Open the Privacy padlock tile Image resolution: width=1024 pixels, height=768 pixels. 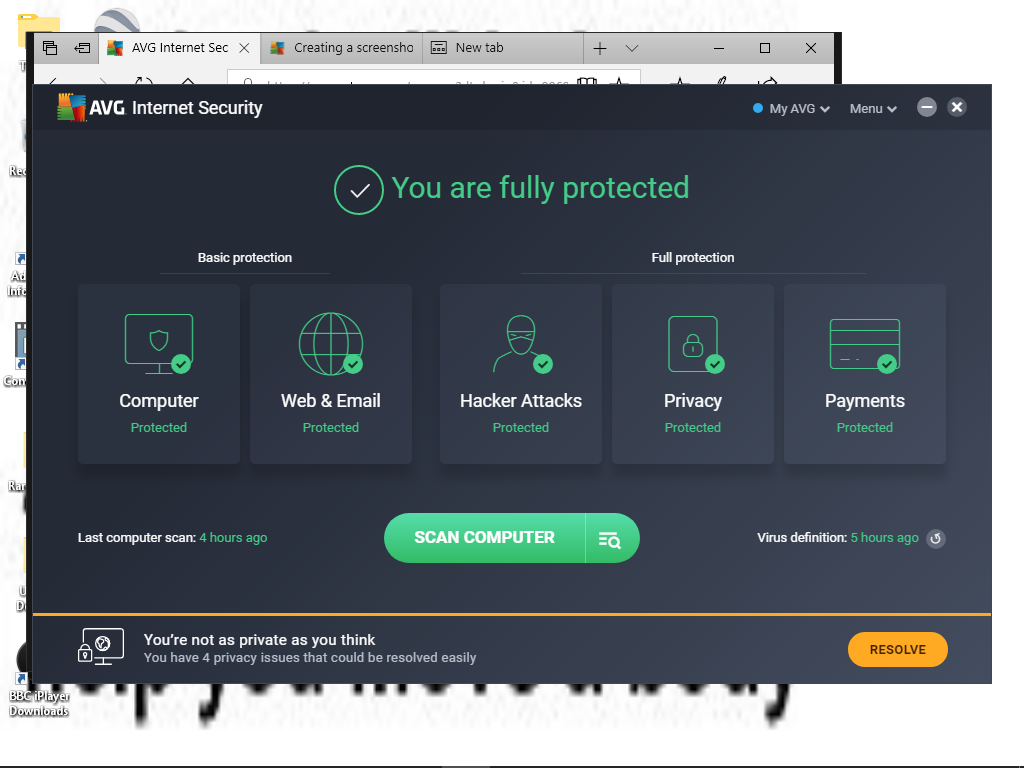point(692,374)
